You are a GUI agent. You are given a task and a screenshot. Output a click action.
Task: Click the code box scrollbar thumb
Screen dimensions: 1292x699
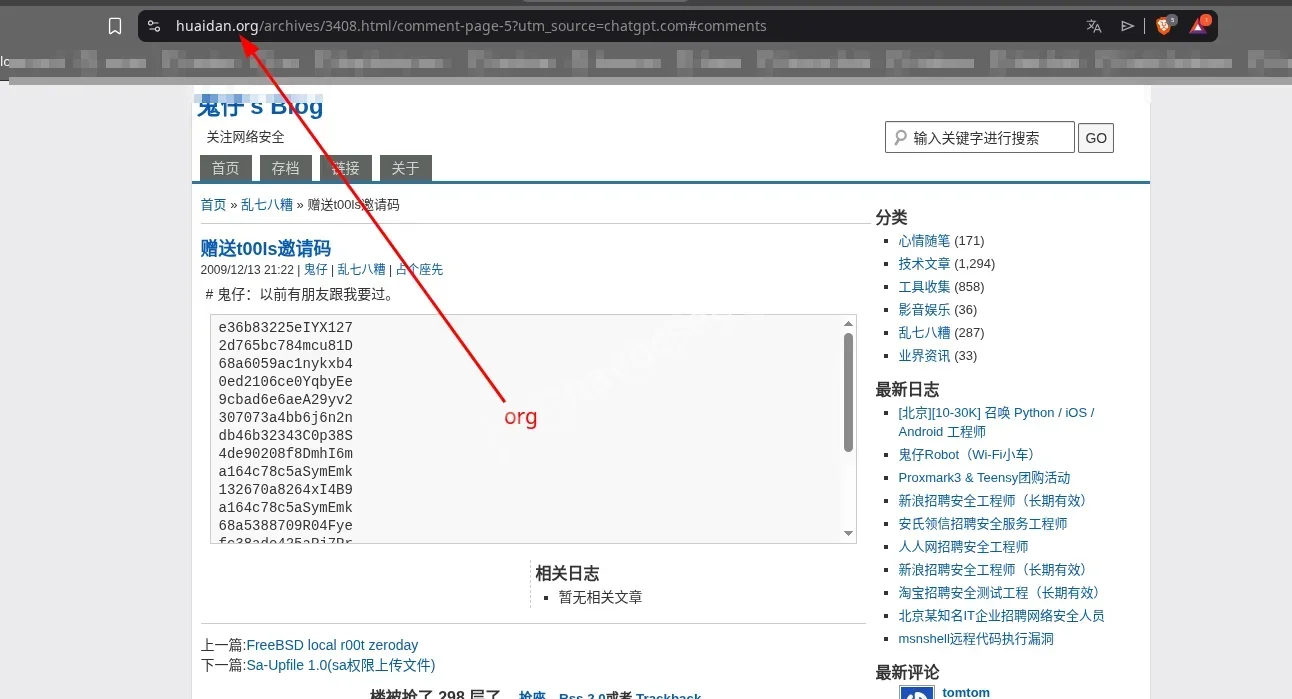click(x=849, y=392)
